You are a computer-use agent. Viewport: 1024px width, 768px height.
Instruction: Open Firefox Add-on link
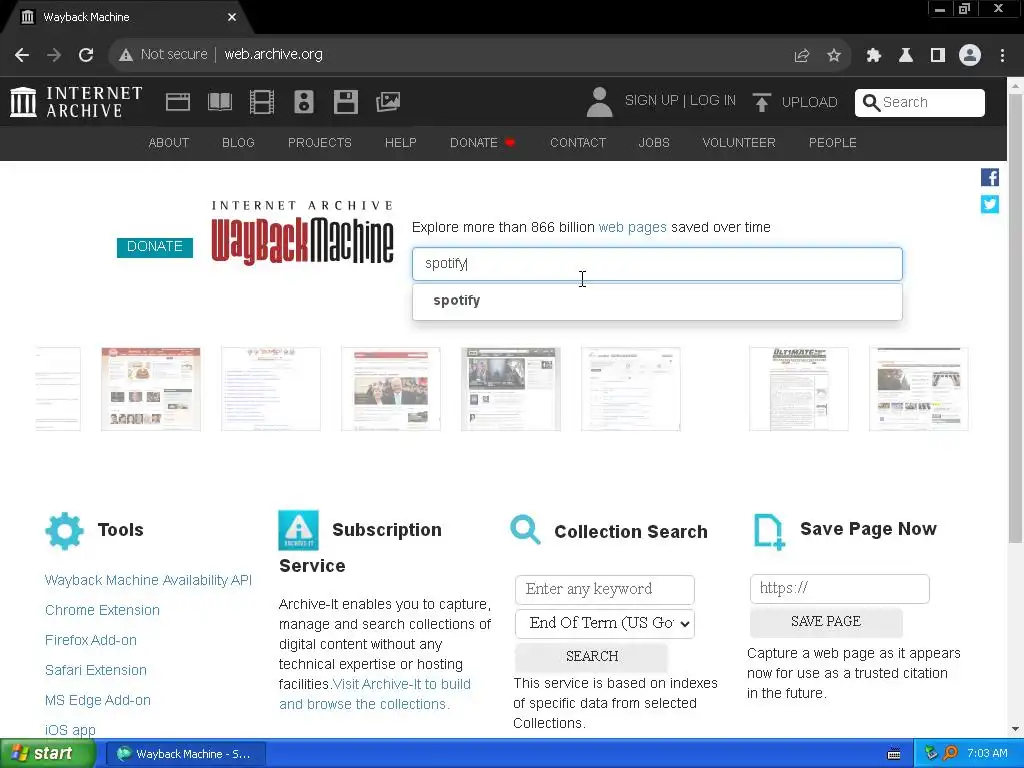point(91,640)
